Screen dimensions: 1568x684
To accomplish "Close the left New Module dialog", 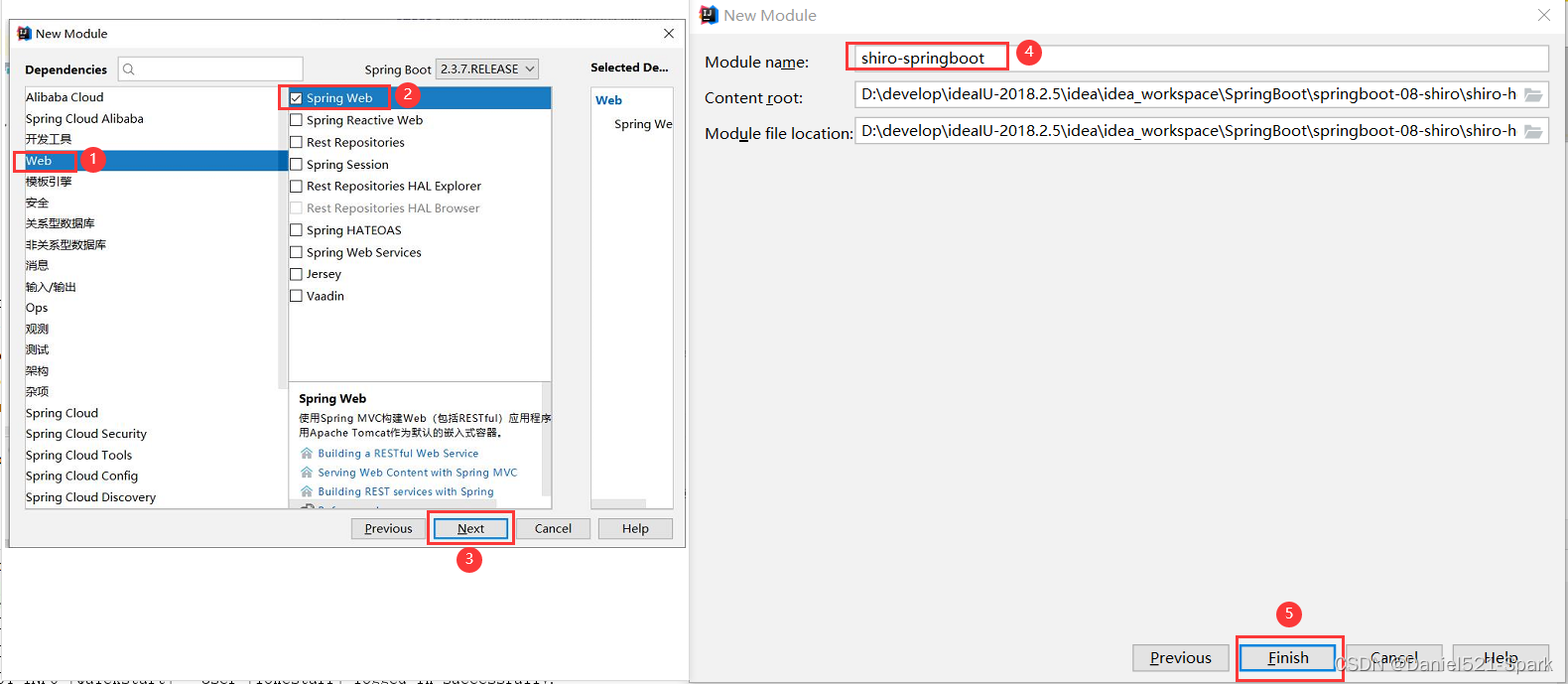I will [669, 34].
